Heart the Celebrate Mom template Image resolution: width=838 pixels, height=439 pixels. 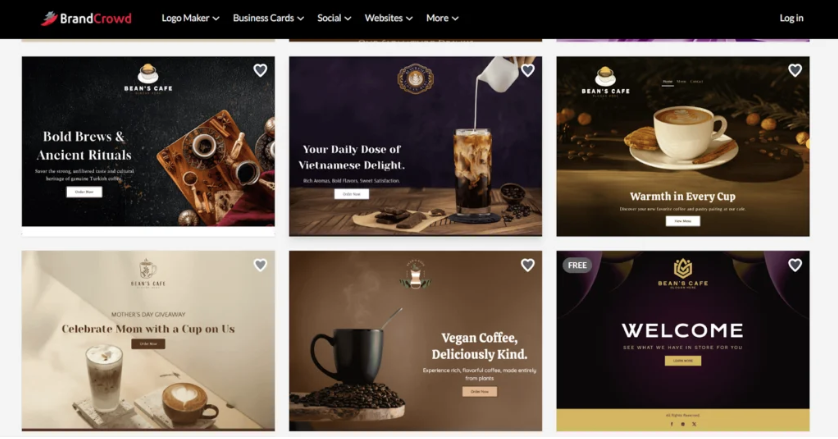(x=260, y=265)
